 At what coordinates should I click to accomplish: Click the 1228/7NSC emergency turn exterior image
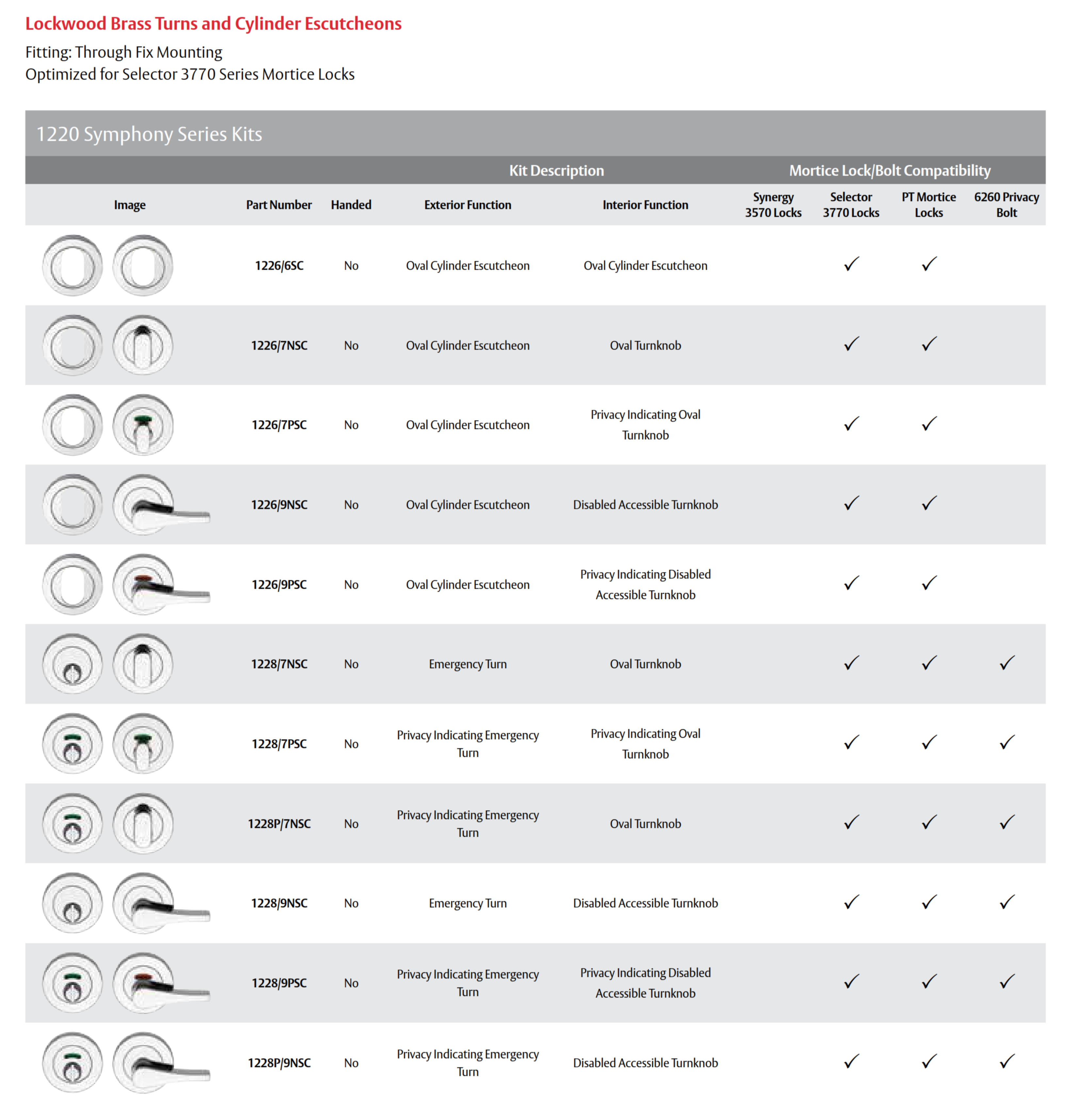point(73,664)
